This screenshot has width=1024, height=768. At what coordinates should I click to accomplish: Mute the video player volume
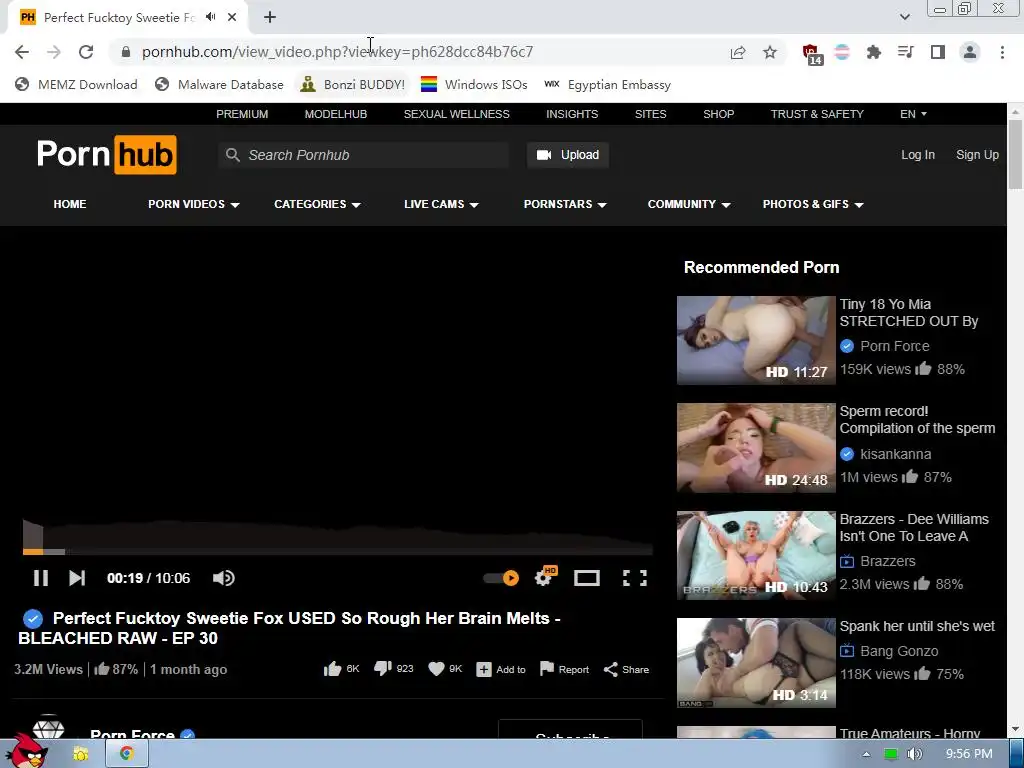point(223,578)
